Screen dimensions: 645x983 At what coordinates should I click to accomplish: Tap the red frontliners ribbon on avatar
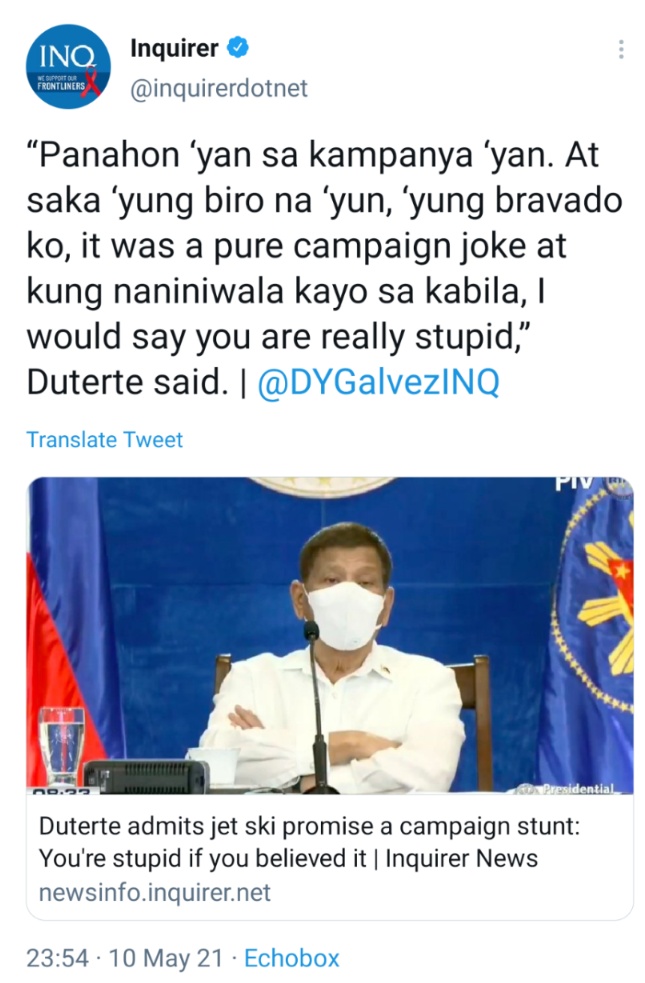tap(92, 83)
